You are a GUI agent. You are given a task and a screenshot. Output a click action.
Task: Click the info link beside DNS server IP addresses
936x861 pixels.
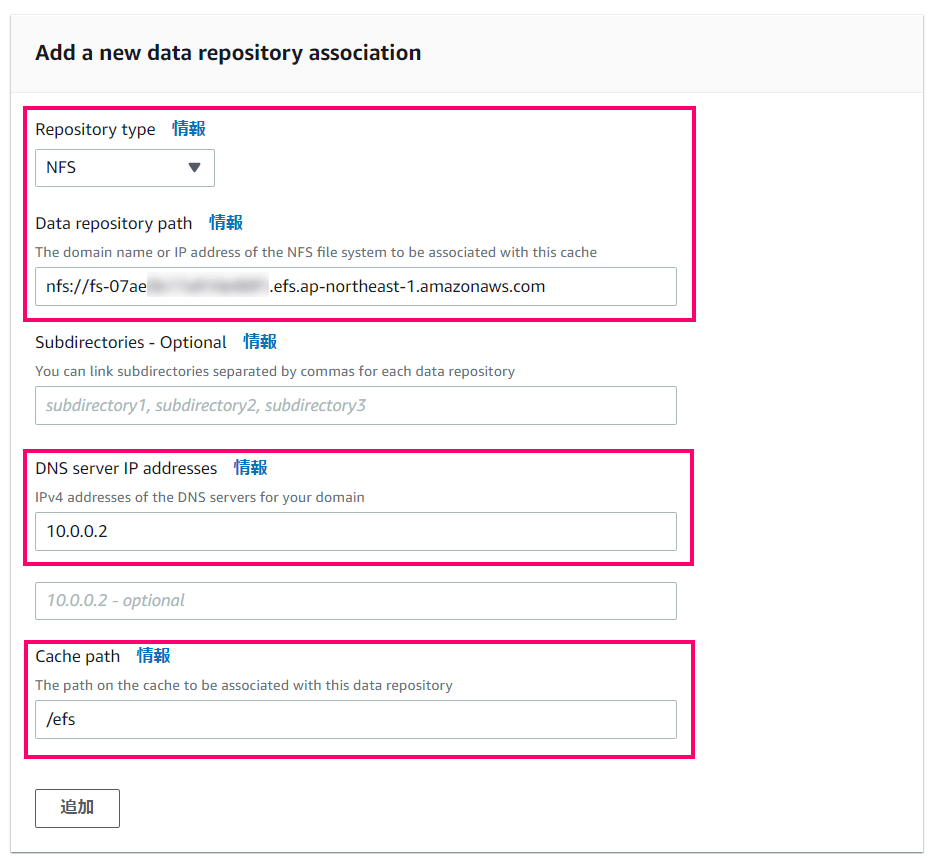coord(250,468)
